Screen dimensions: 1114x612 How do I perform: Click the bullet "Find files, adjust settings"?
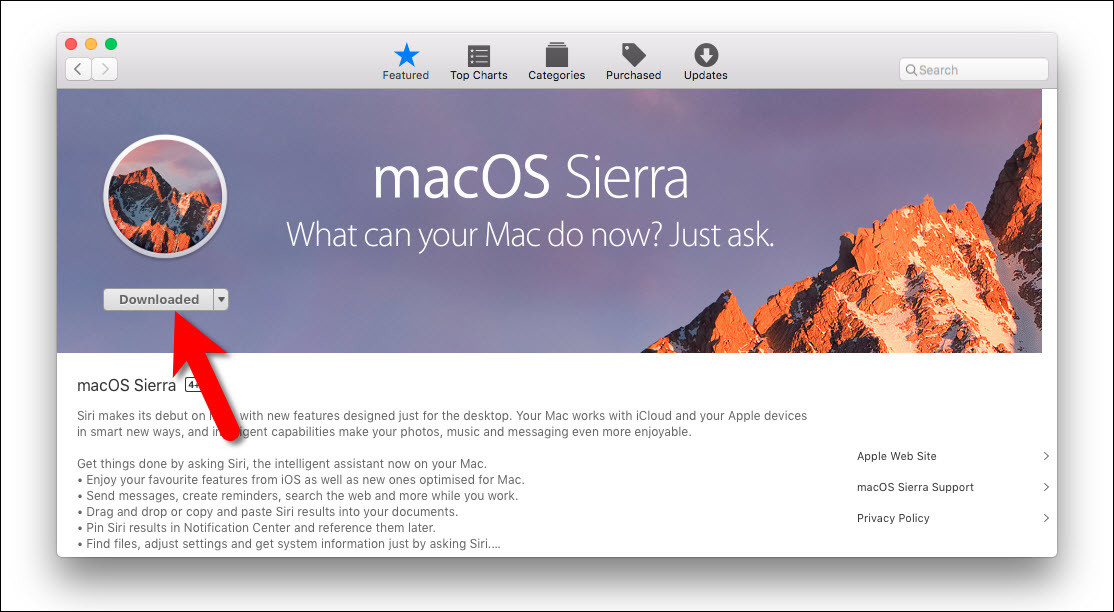click(289, 544)
